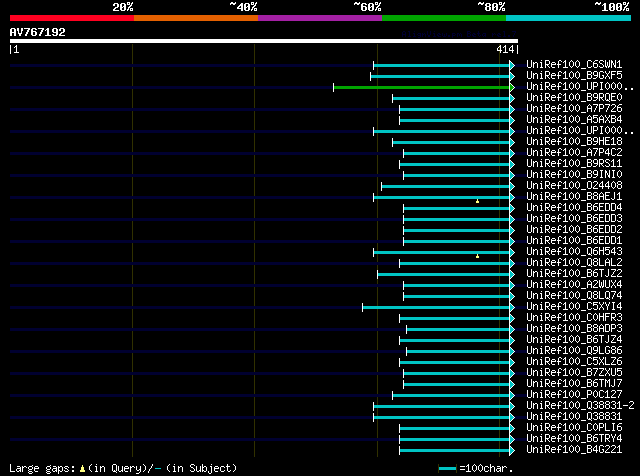This screenshot has width=640, height=476.
Task: Select the UniRef100_B6TJZ2 label
Action: point(574,274)
